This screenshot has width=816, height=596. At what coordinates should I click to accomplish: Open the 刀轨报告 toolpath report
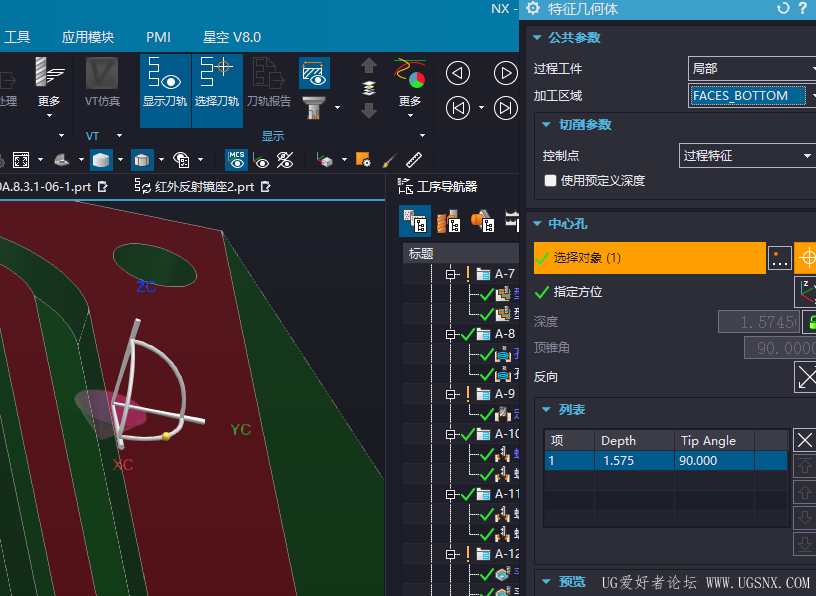(269, 83)
